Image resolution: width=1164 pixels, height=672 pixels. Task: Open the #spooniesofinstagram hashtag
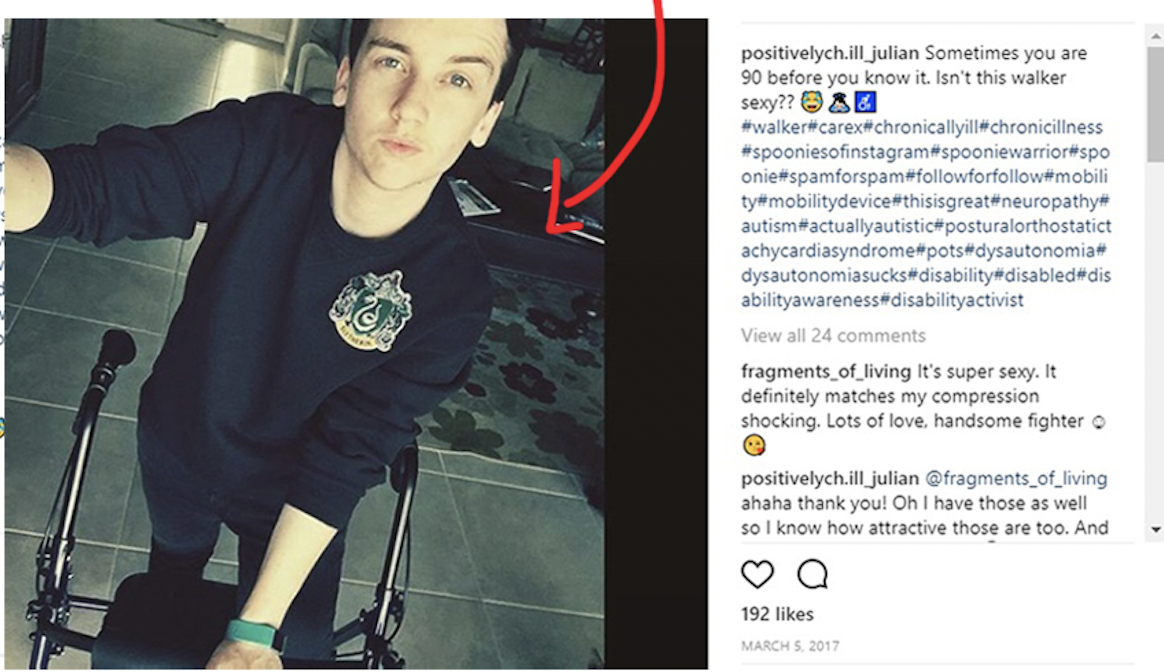point(835,152)
